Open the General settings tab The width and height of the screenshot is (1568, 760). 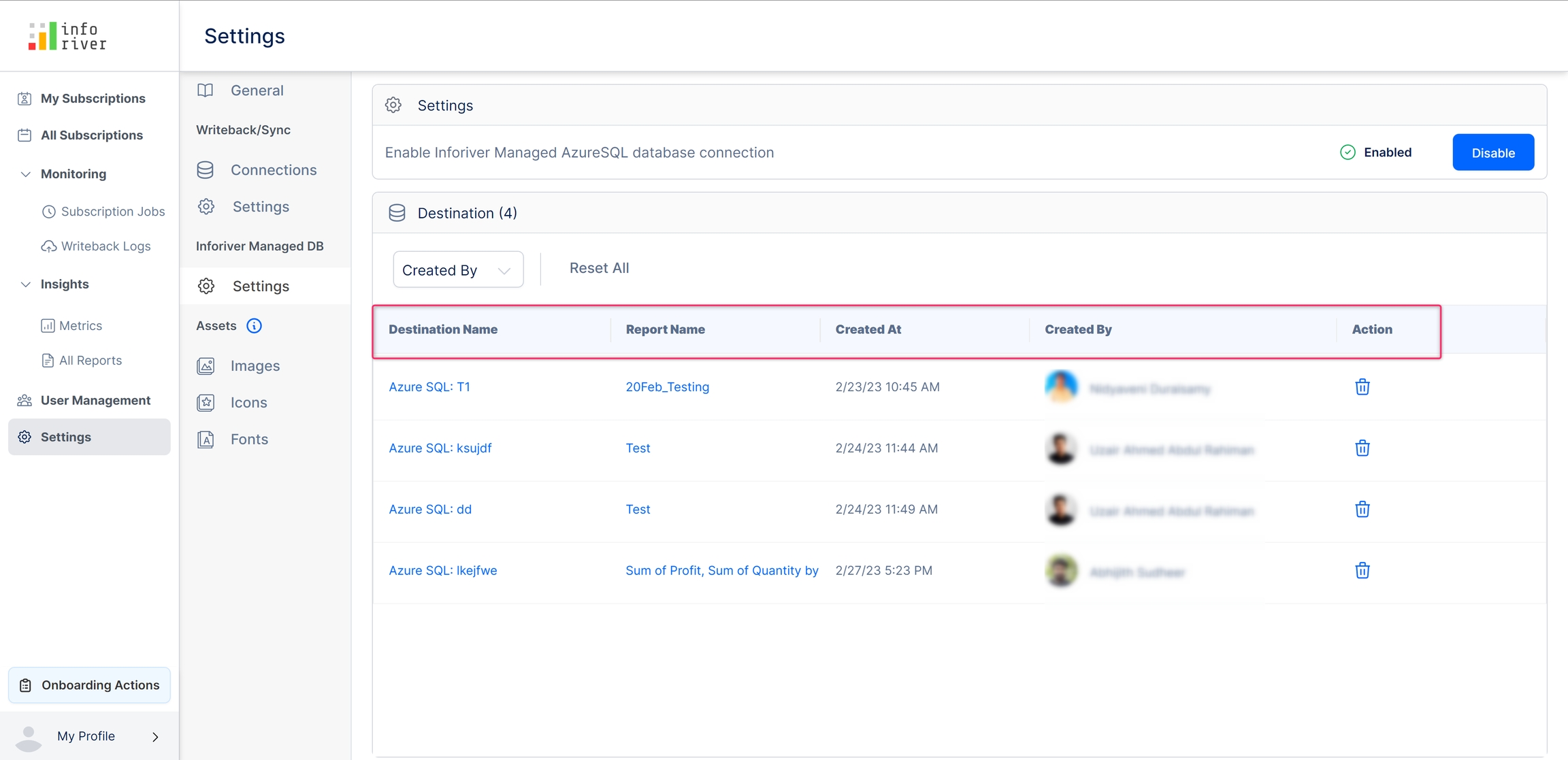(257, 90)
